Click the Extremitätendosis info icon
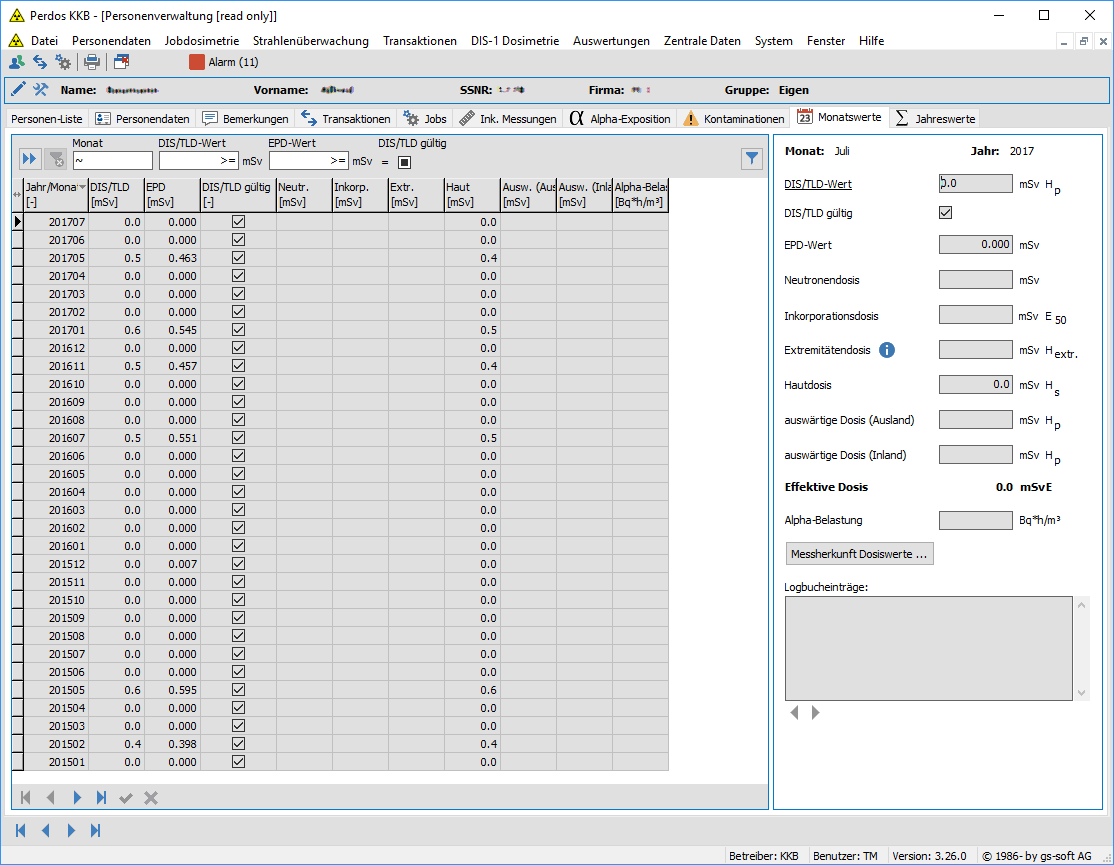Screen dimensions: 1114x865 887,350
